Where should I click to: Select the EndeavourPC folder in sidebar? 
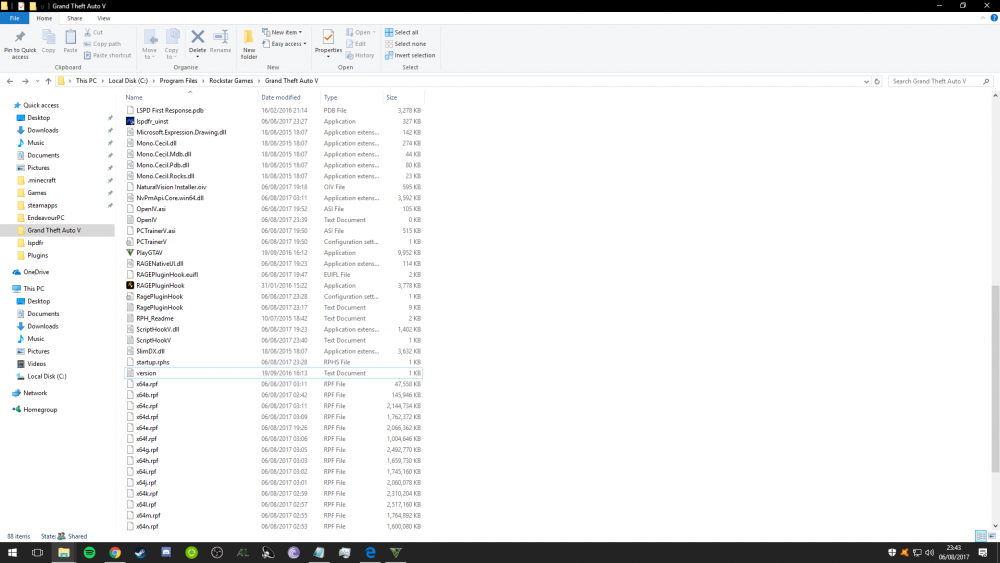point(45,217)
